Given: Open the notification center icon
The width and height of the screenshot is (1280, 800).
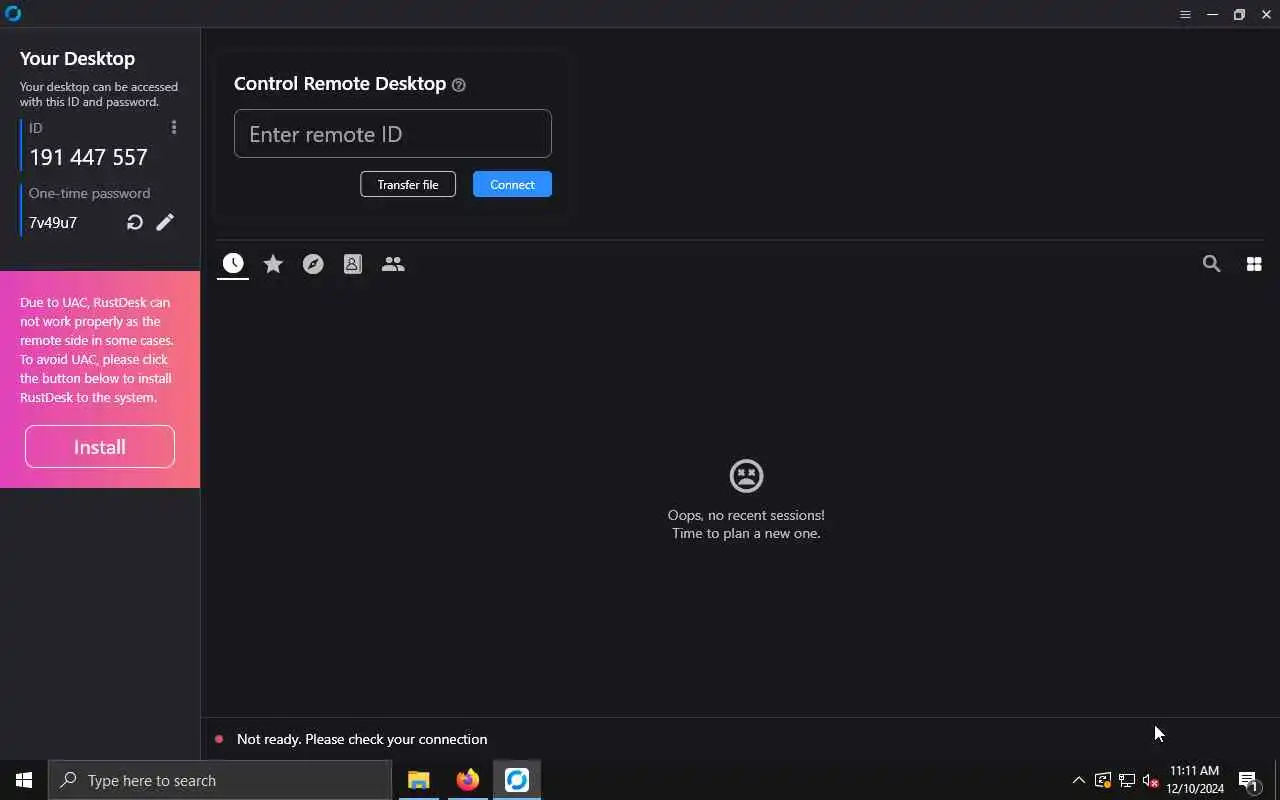Looking at the screenshot, I should pos(1248,781).
